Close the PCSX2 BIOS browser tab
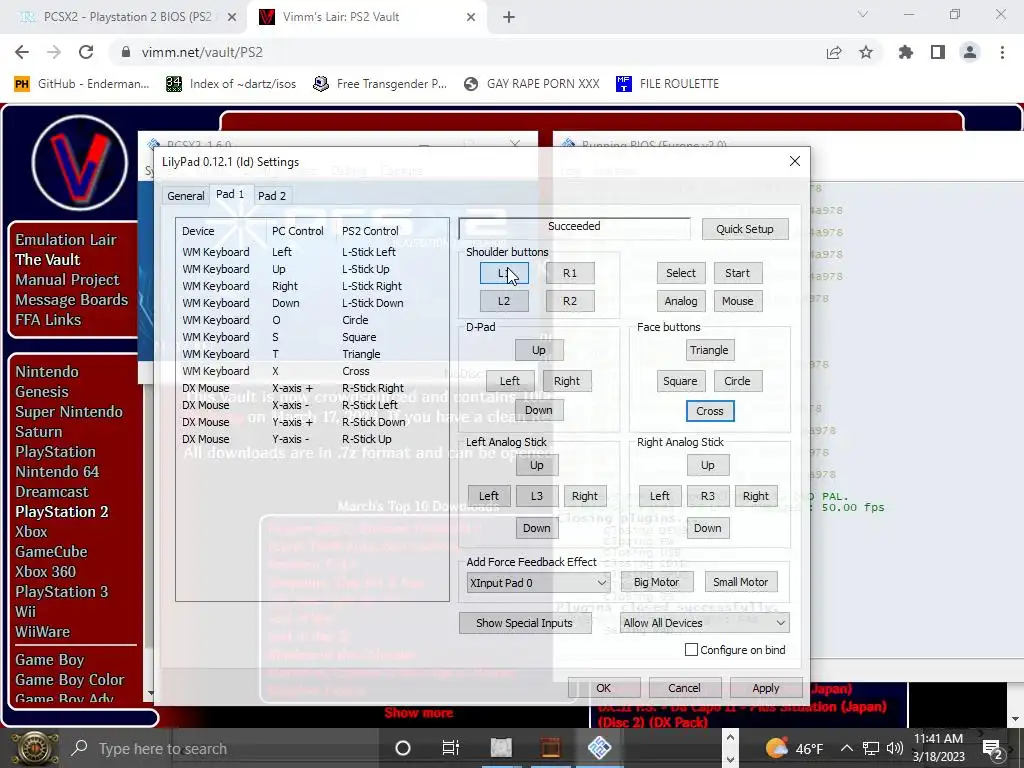Image resolution: width=1024 pixels, height=768 pixels. tap(232, 17)
